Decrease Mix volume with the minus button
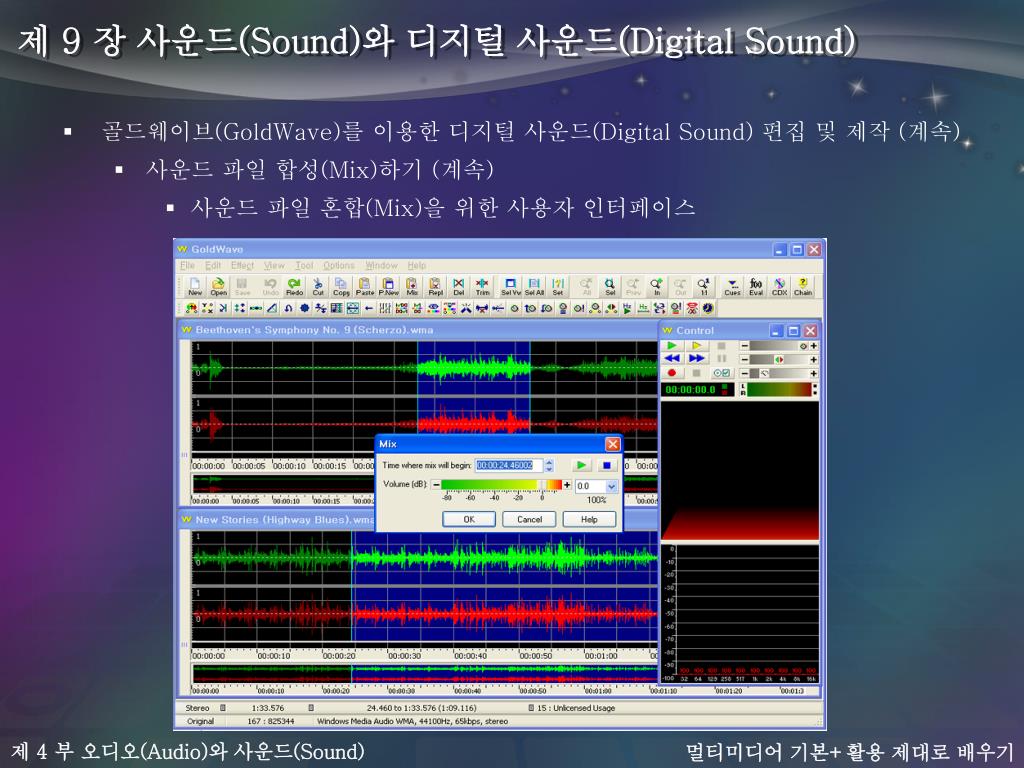 (x=436, y=485)
